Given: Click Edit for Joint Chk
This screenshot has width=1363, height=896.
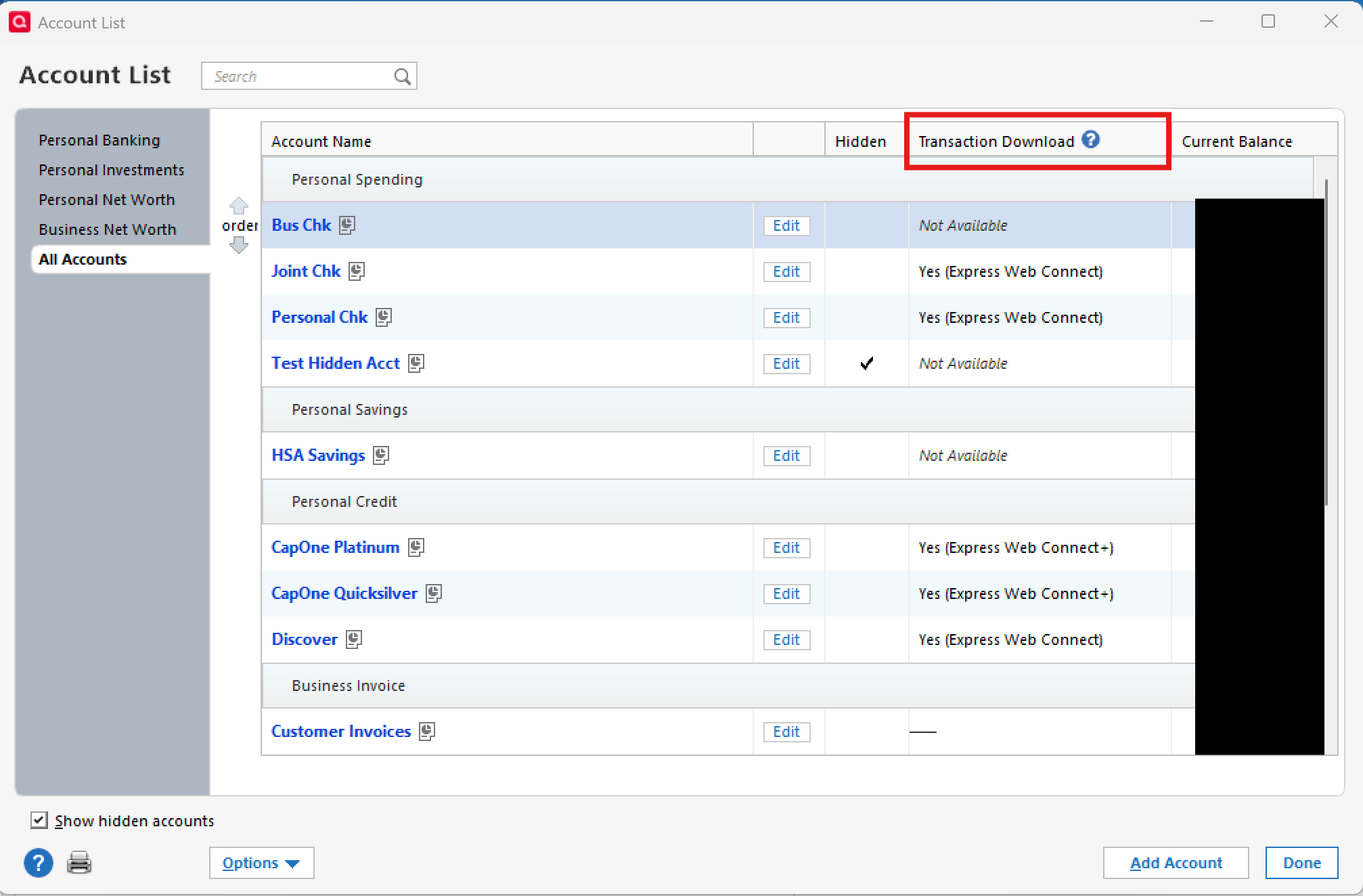Looking at the screenshot, I should [786, 271].
